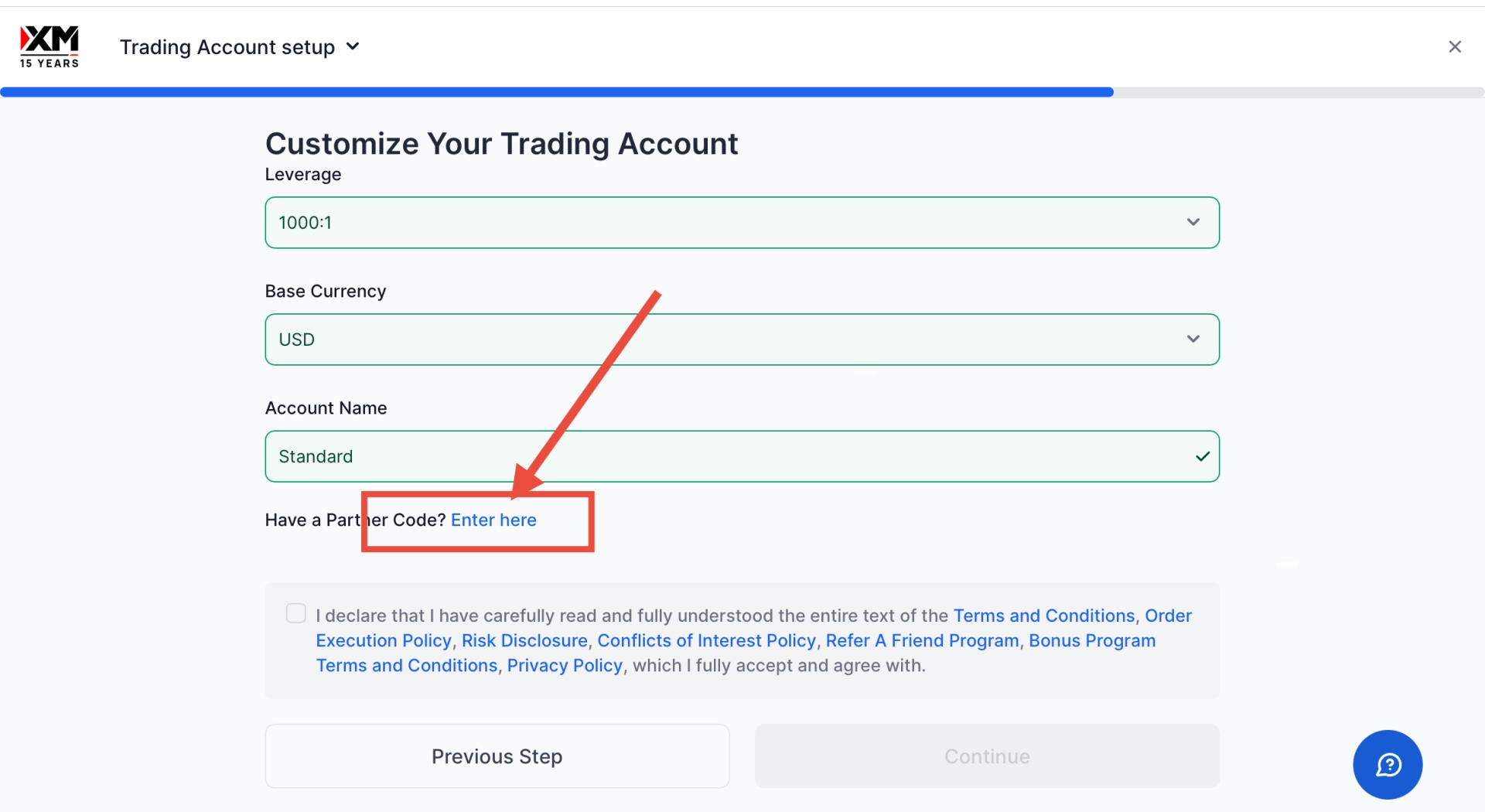The width and height of the screenshot is (1485, 812).
Task: Open the Base Currency dropdown
Action: tap(1193, 339)
